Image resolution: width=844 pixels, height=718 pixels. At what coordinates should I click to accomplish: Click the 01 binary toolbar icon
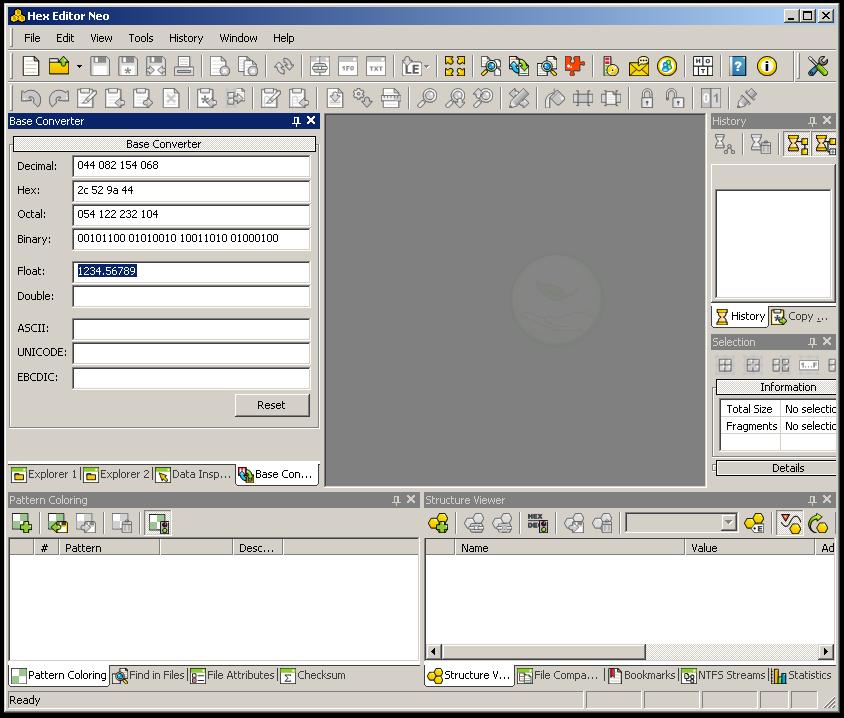[711, 98]
